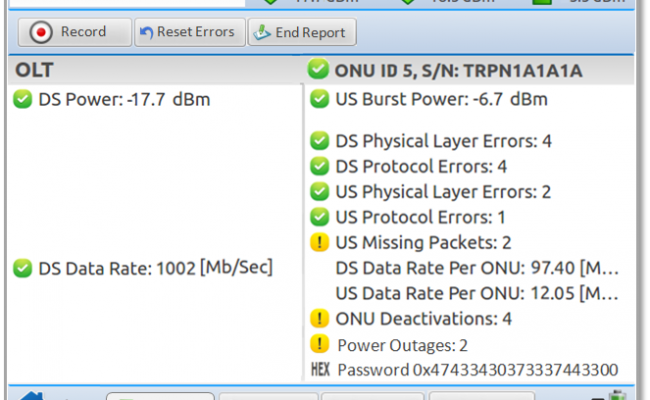The width and height of the screenshot is (650, 400).
Task: Click the Reset Errors button
Action: 189,32
